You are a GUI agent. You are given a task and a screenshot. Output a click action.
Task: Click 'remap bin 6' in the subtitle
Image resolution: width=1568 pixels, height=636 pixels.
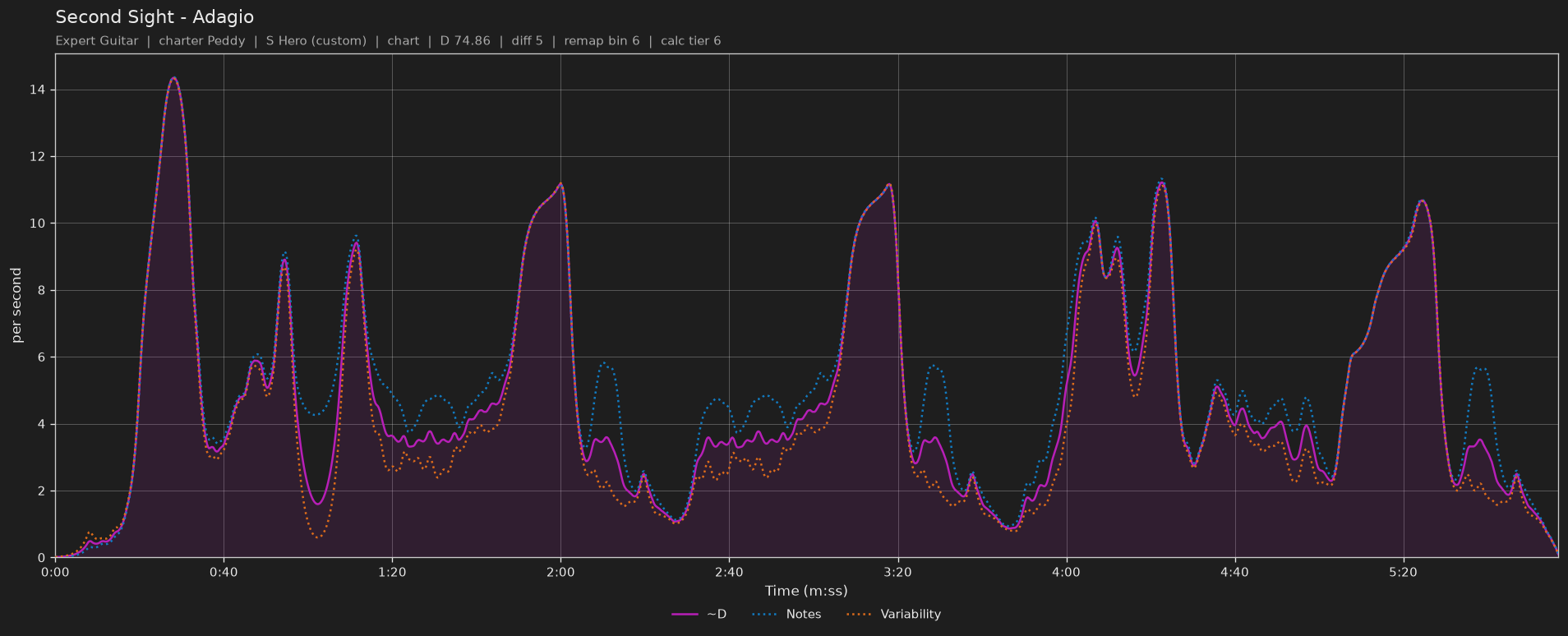(x=602, y=40)
